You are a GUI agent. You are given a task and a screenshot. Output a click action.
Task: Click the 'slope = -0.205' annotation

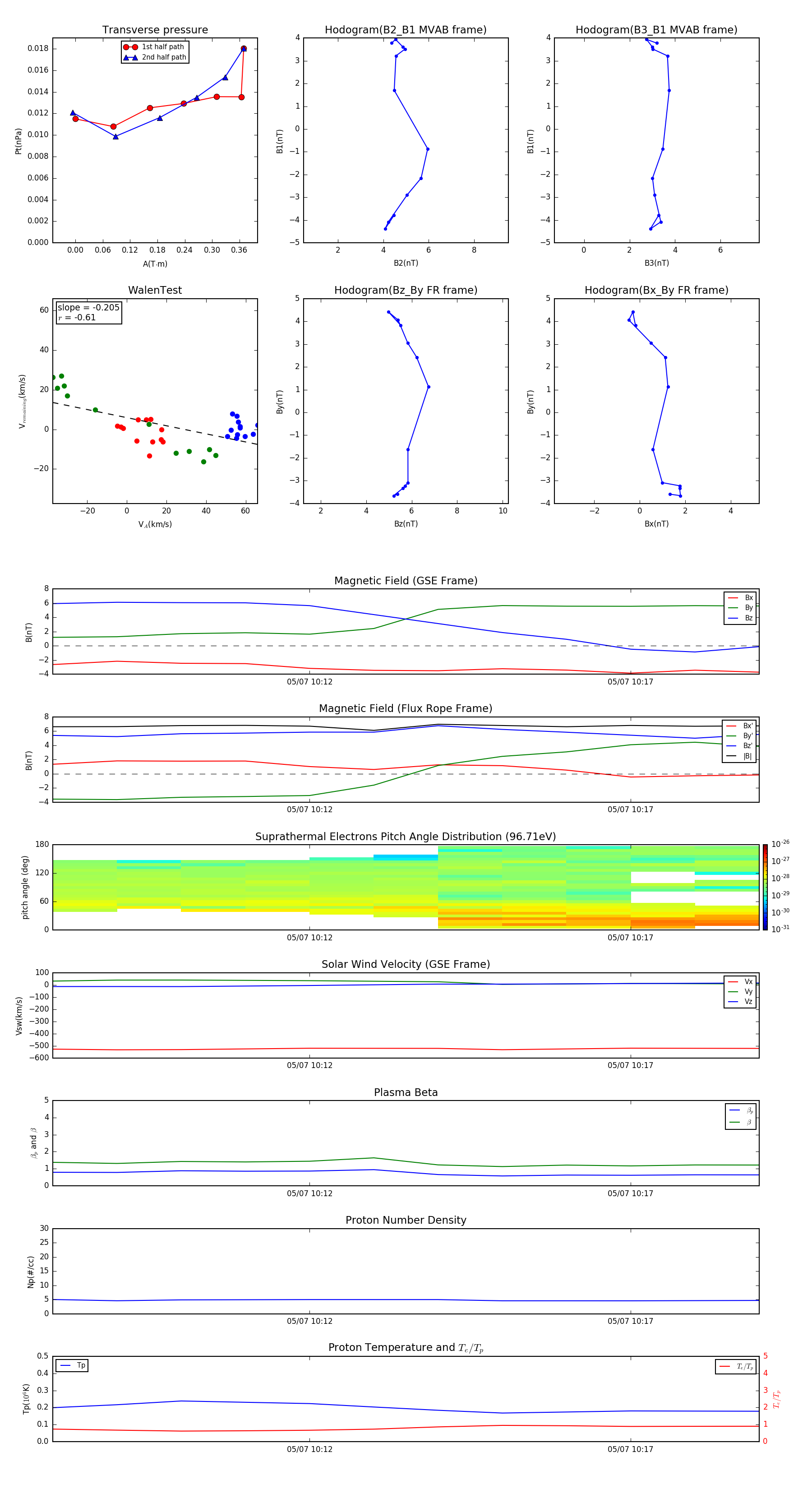[88, 308]
